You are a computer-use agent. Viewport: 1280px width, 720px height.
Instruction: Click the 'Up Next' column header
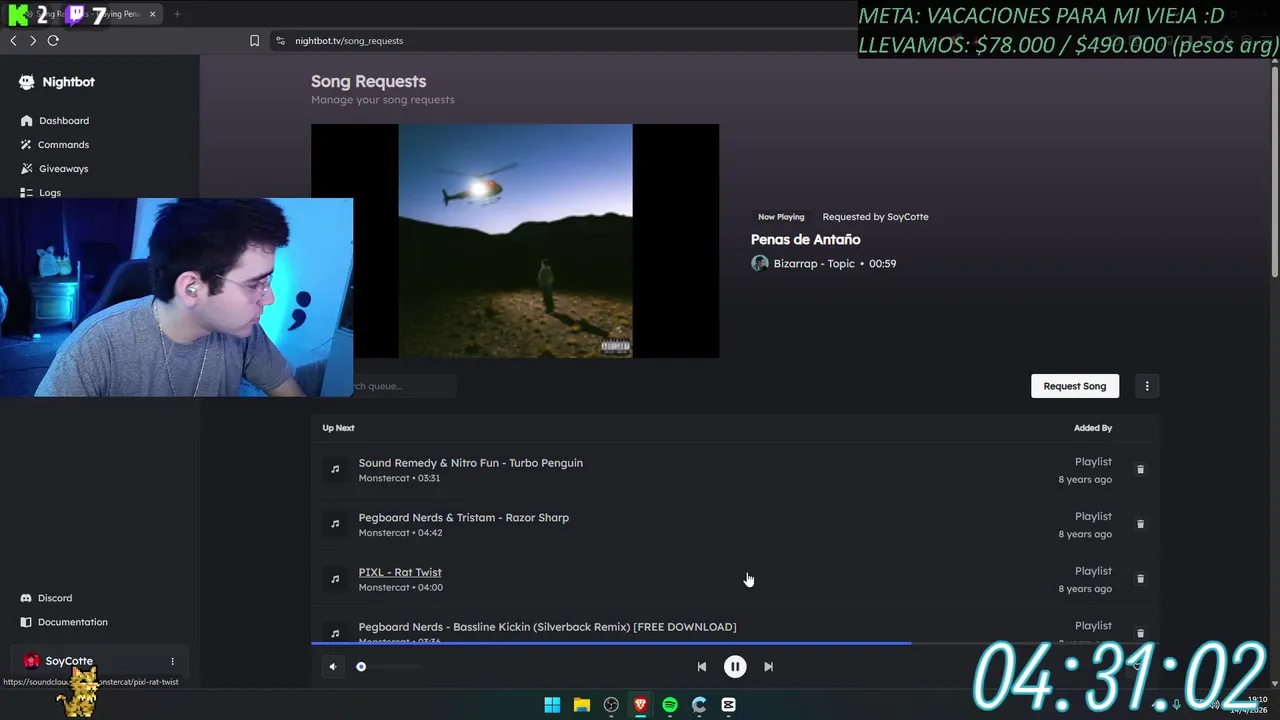tap(338, 428)
